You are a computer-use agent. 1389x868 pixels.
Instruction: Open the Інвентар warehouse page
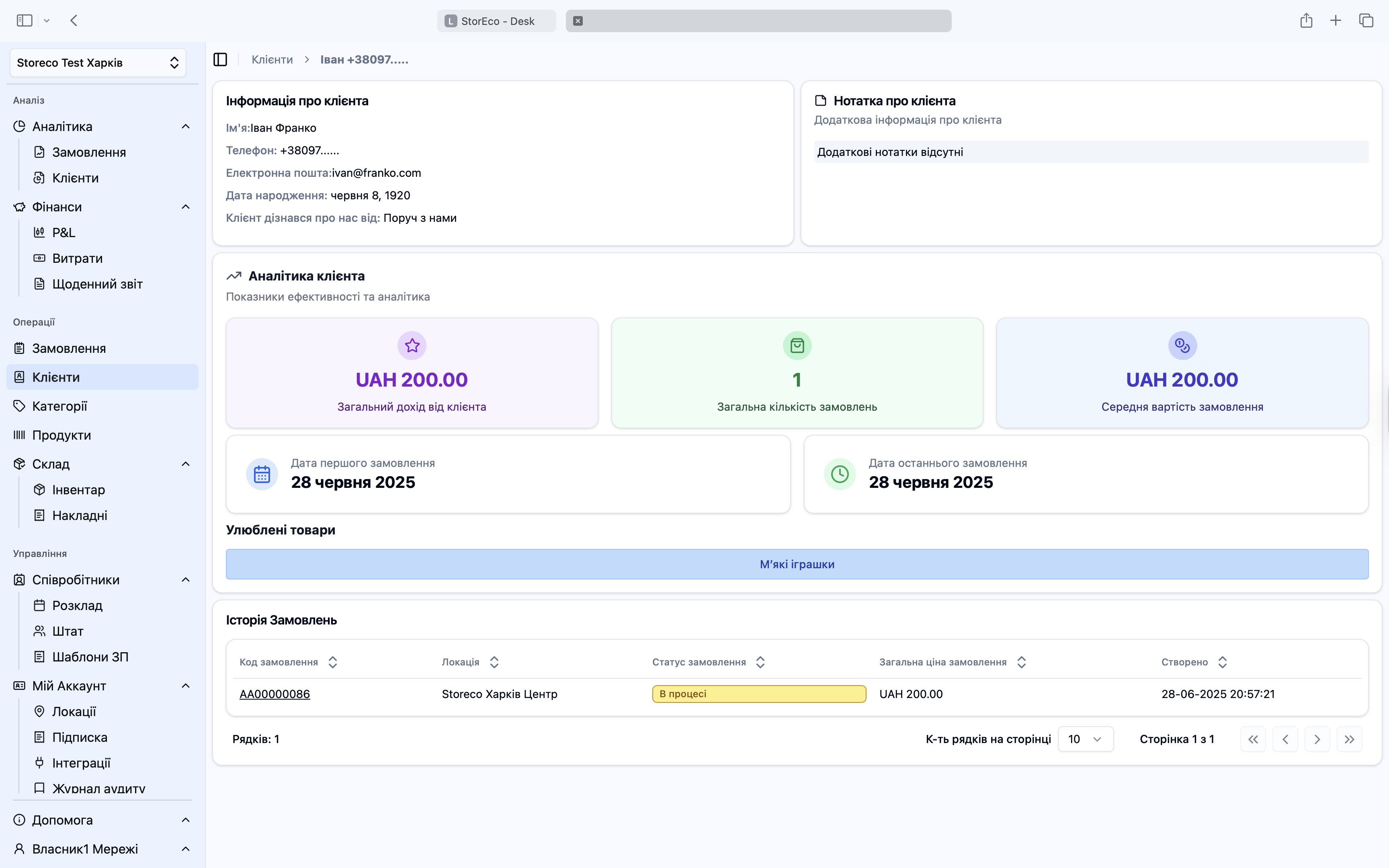(x=78, y=490)
